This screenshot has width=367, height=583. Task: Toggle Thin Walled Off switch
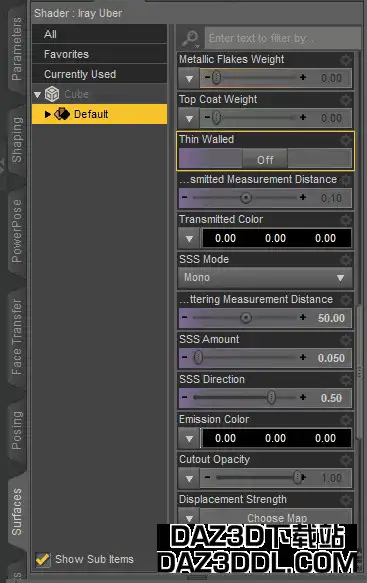(265, 159)
